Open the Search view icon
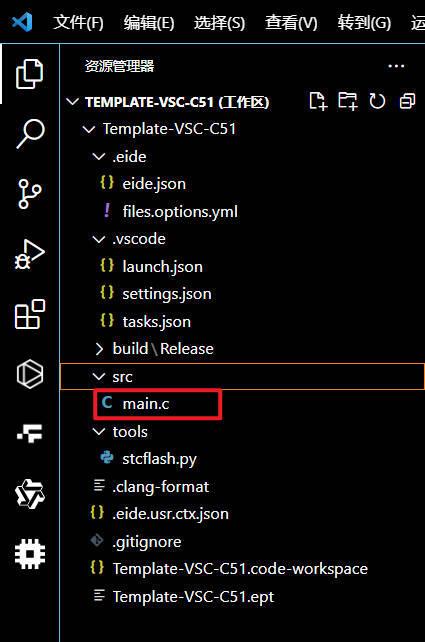Image resolution: width=425 pixels, height=642 pixels. [29, 133]
